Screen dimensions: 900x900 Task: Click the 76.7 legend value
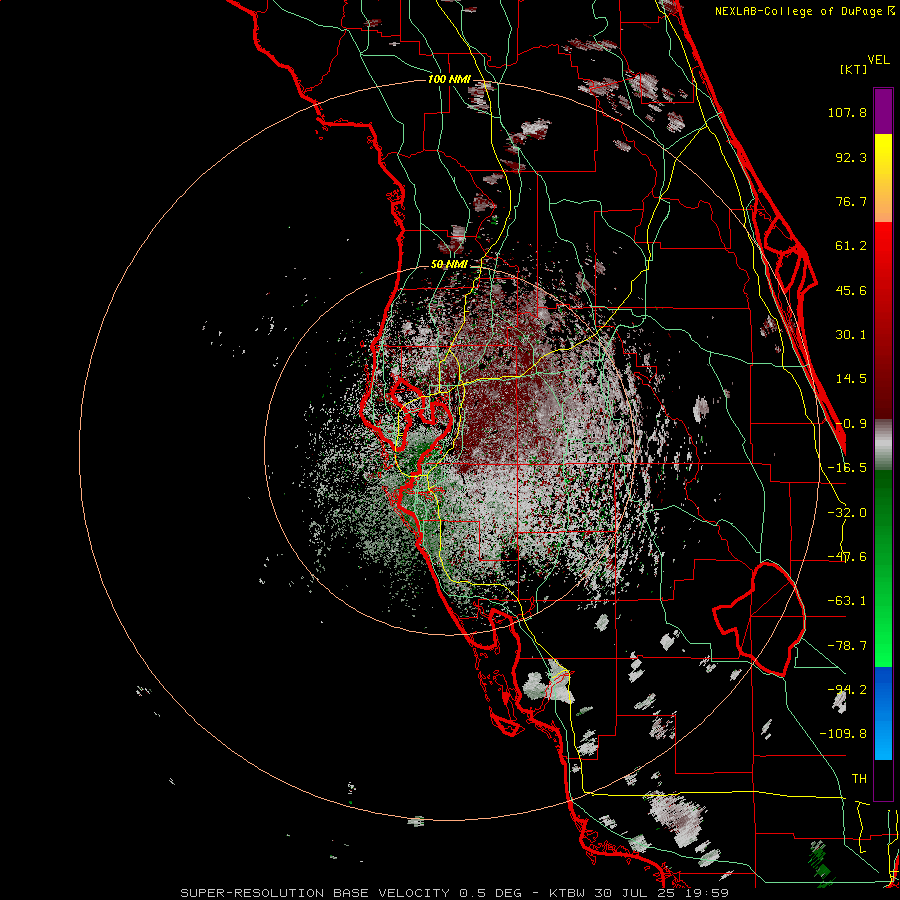point(851,201)
